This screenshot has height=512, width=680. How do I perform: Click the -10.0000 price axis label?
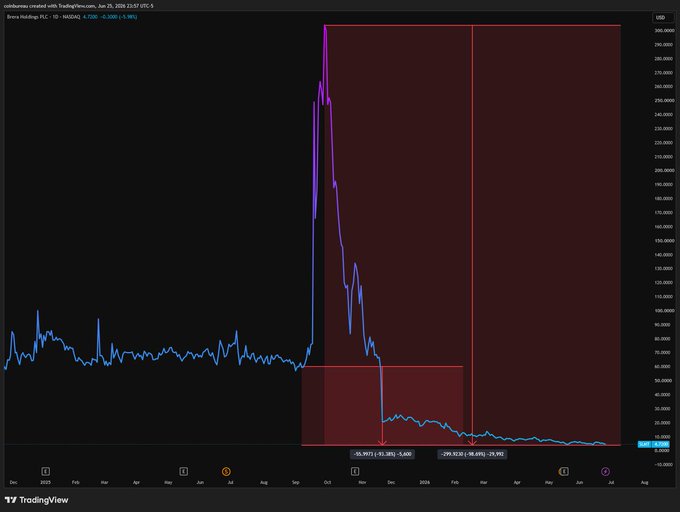tap(663, 464)
